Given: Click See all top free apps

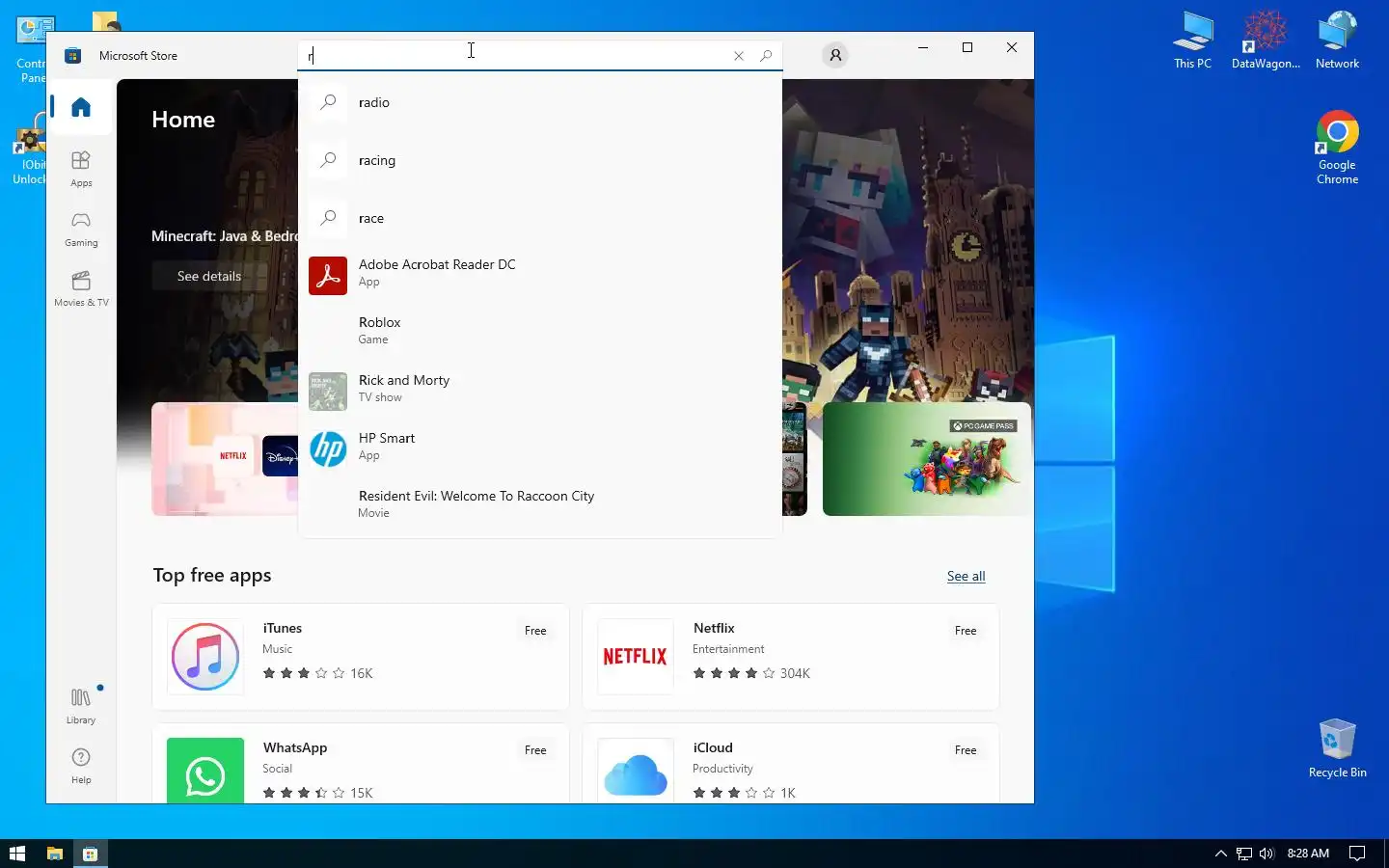Looking at the screenshot, I should tap(966, 576).
